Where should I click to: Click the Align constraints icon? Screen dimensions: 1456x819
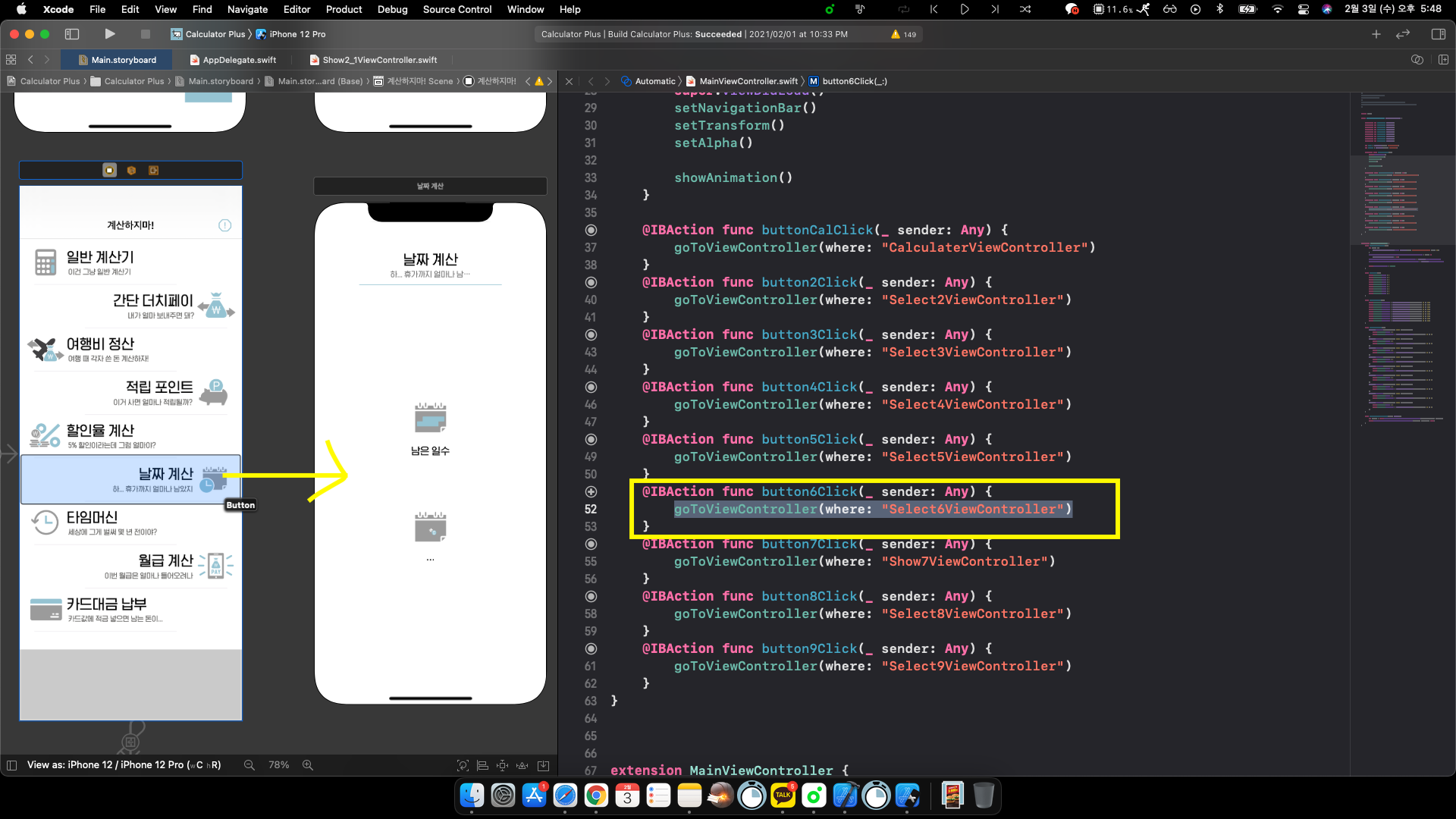click(482, 765)
